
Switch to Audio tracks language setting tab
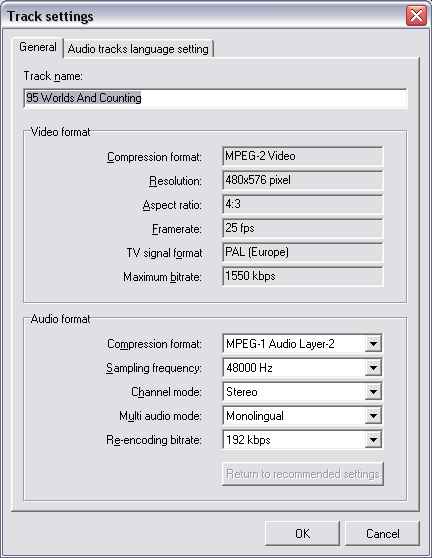click(138, 49)
